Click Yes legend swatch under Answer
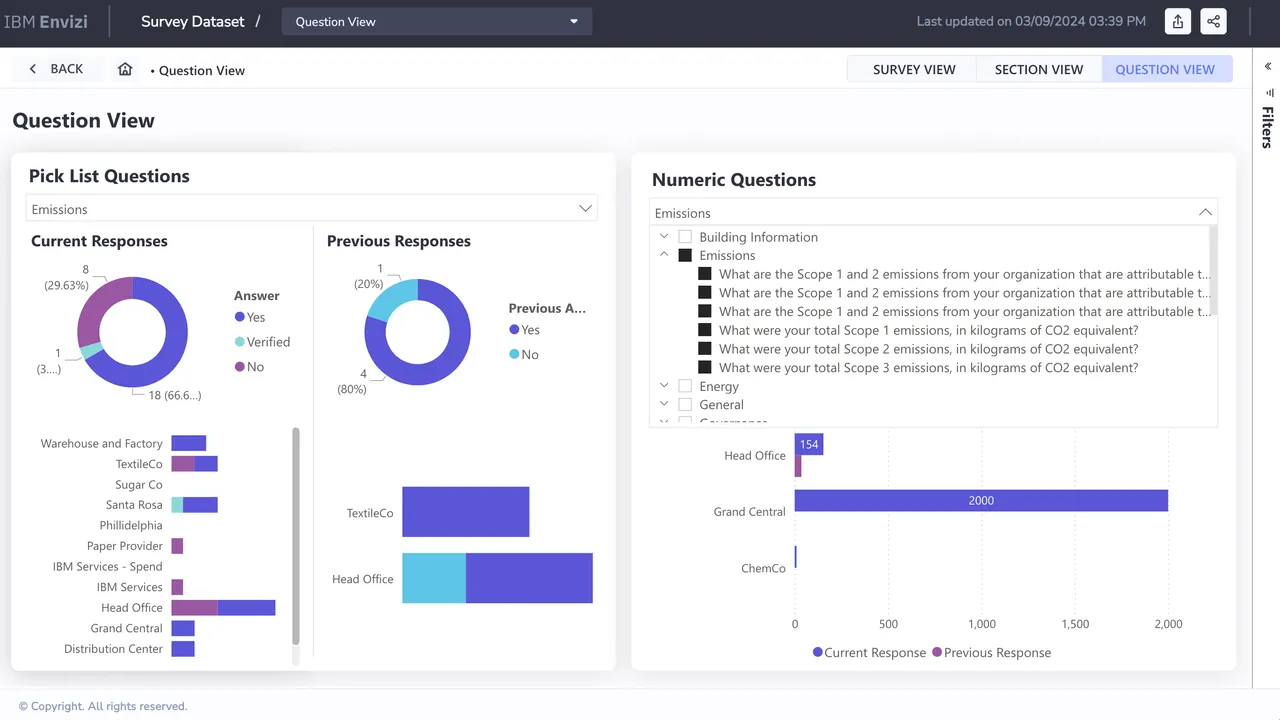 [240, 317]
